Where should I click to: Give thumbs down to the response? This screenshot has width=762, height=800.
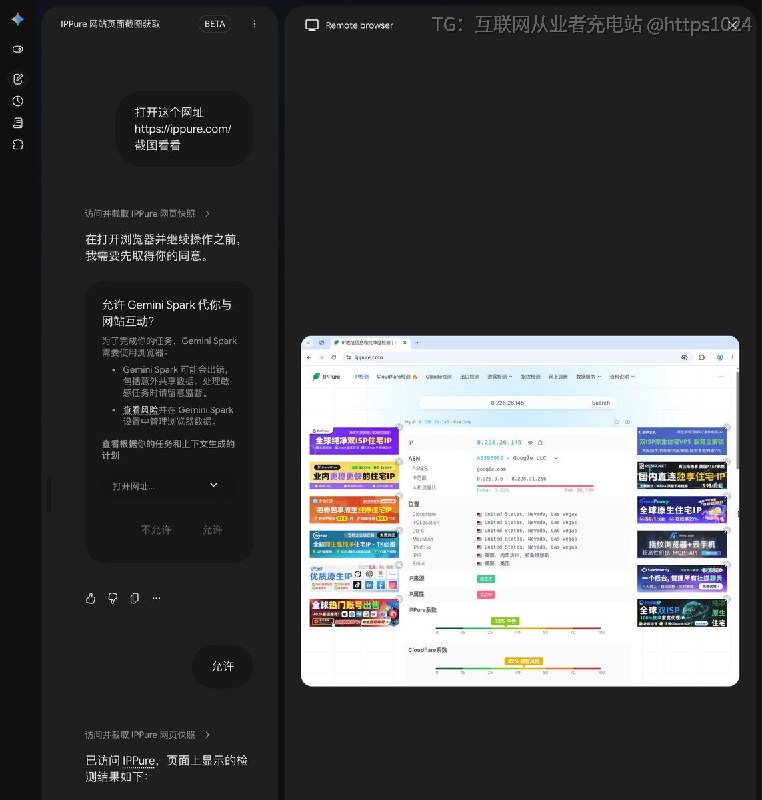(x=113, y=598)
